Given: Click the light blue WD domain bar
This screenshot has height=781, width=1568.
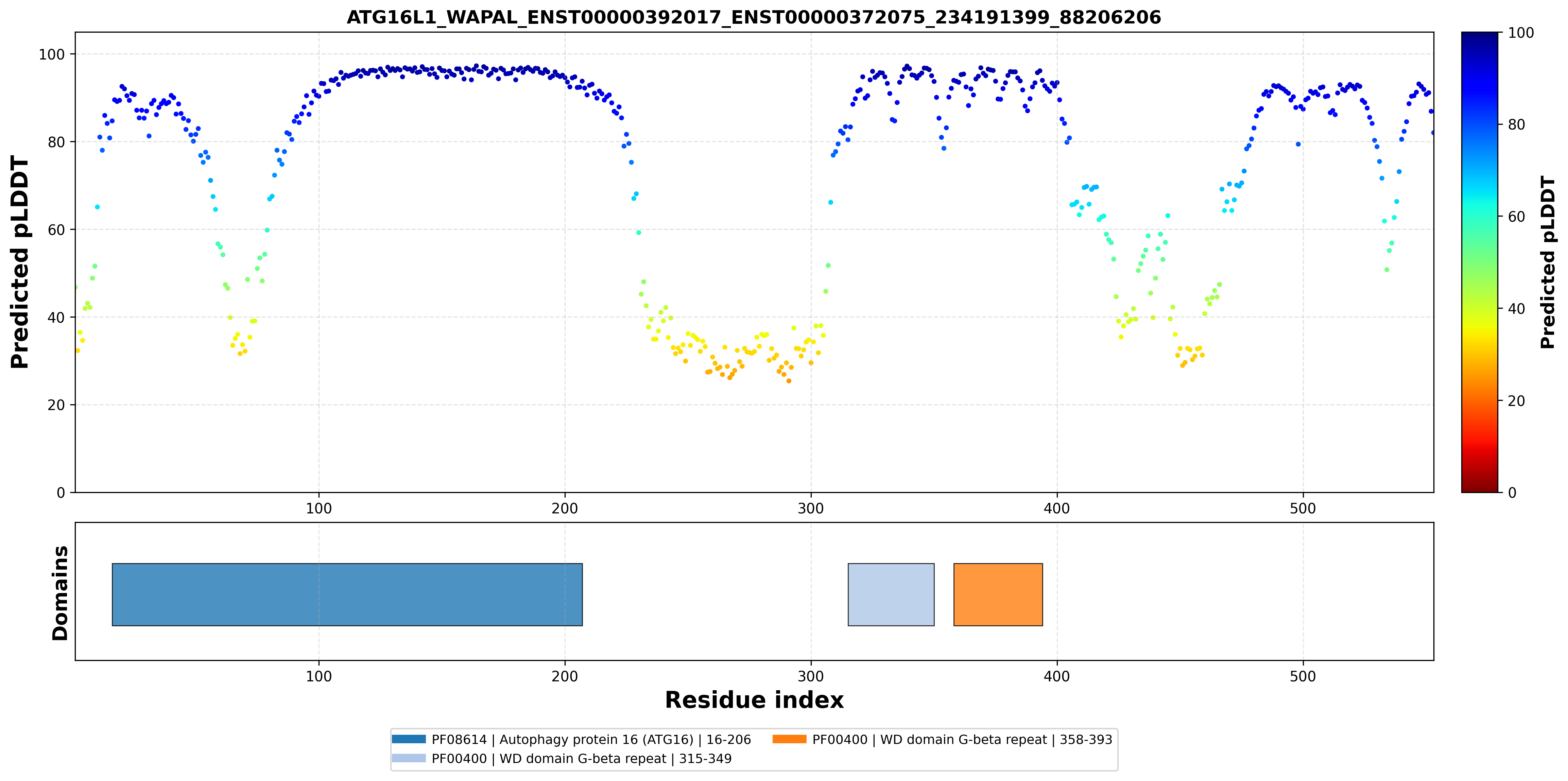Looking at the screenshot, I should [891, 594].
